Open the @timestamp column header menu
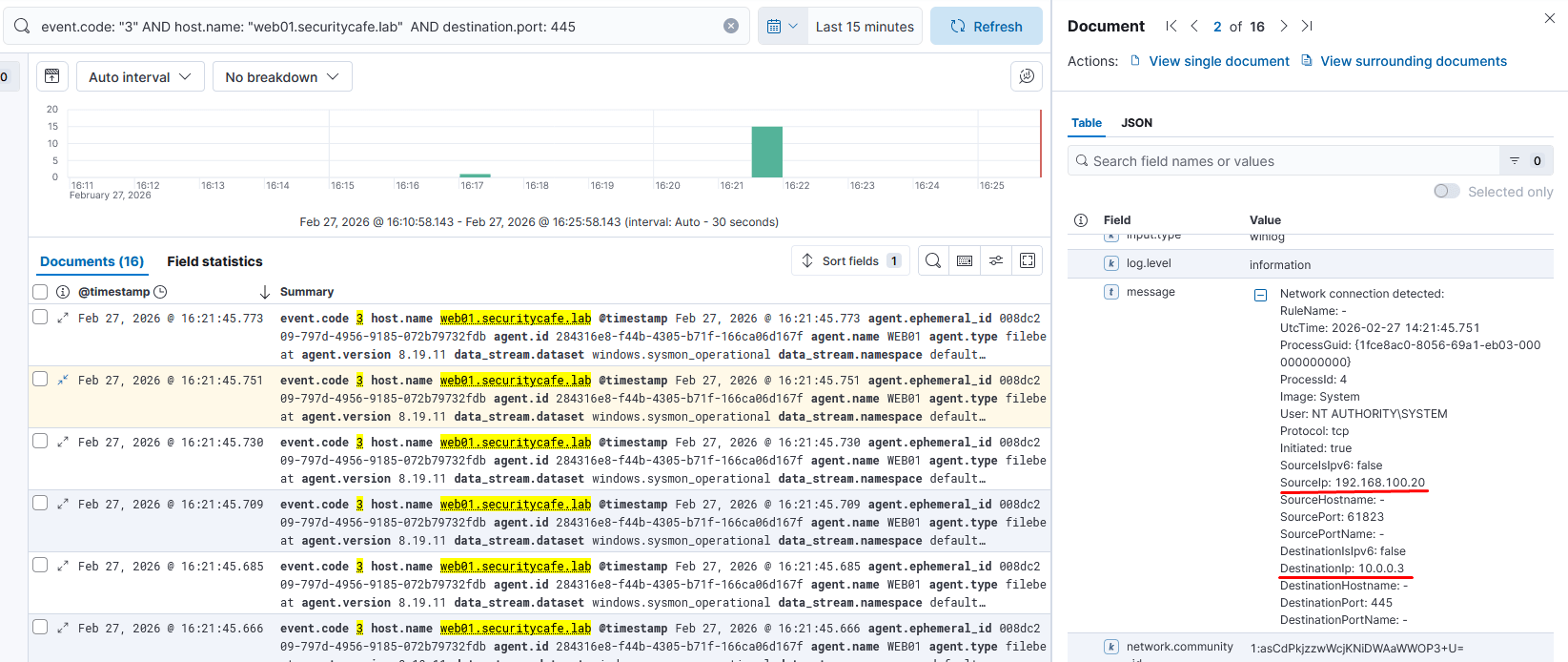1568x662 pixels. (x=114, y=292)
